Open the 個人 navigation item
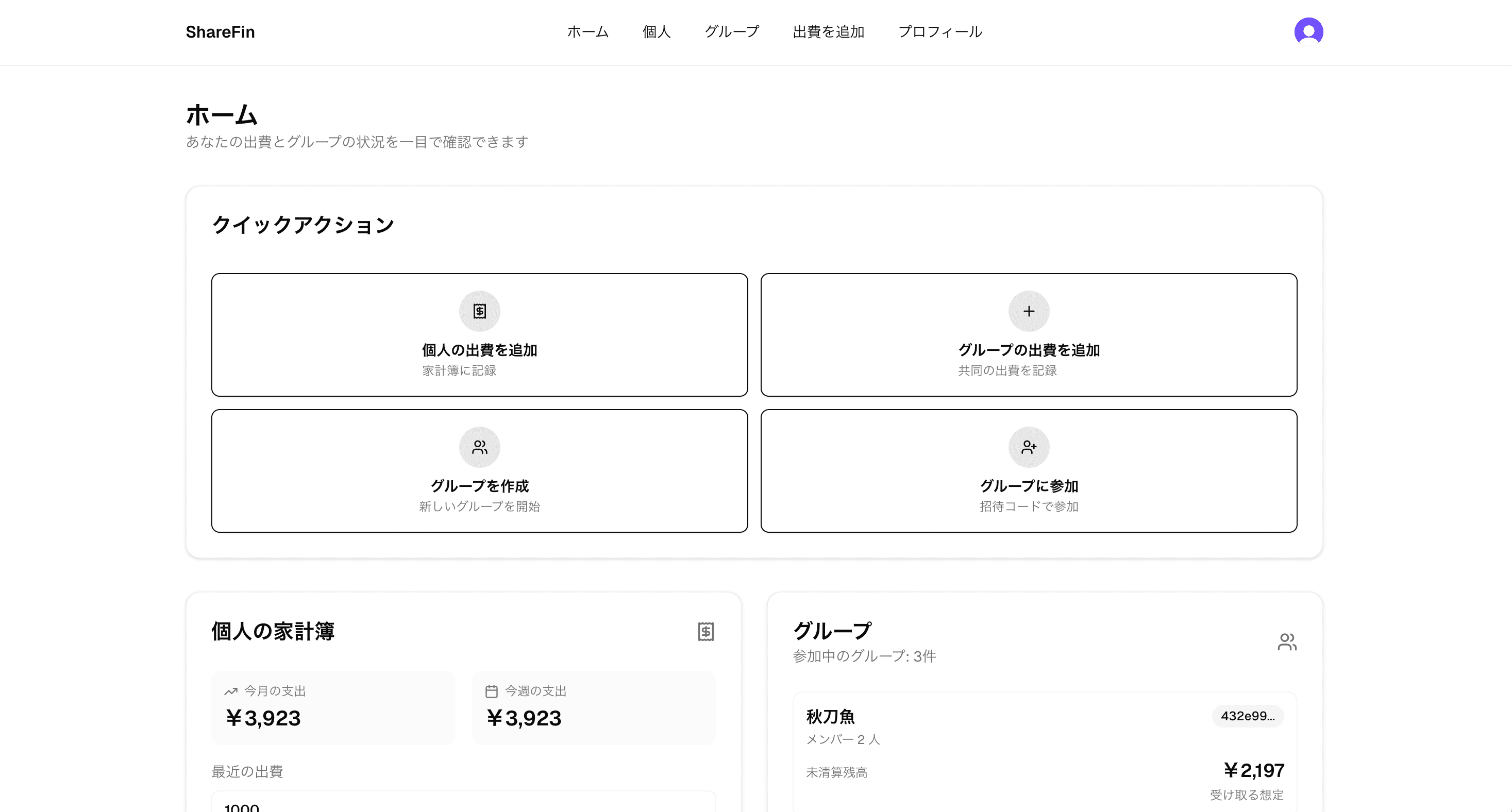Image resolution: width=1512 pixels, height=812 pixels. 656,31
